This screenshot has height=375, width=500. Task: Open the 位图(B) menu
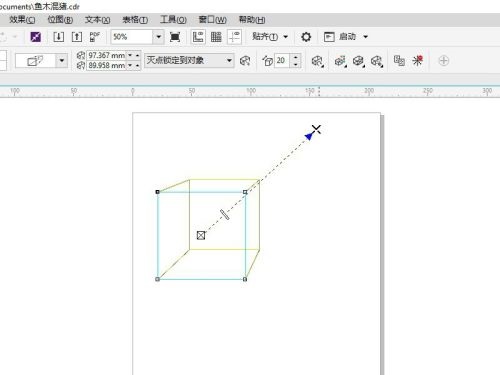(x=60, y=20)
